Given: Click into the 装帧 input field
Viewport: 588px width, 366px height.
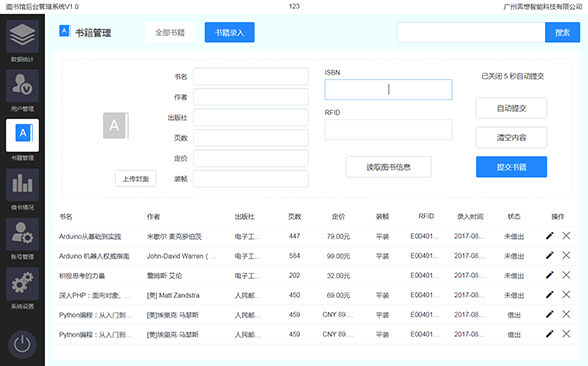Looking at the screenshot, I should 251,179.
